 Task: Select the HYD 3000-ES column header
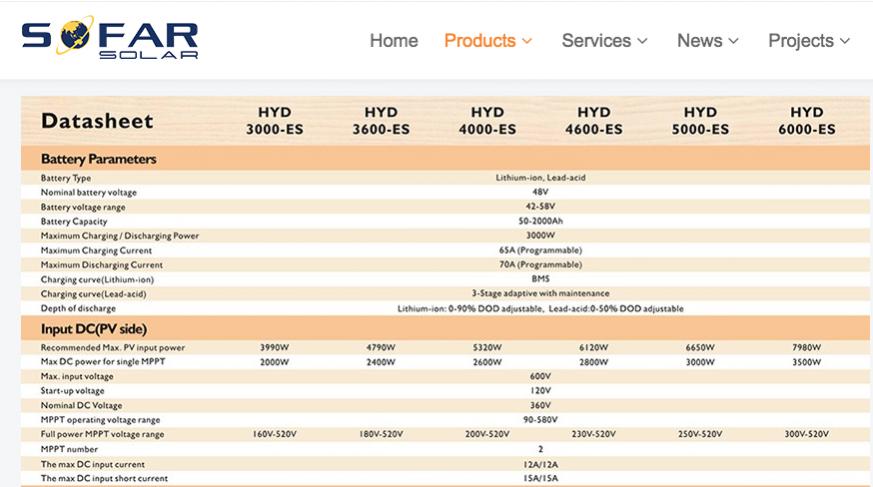pos(274,121)
